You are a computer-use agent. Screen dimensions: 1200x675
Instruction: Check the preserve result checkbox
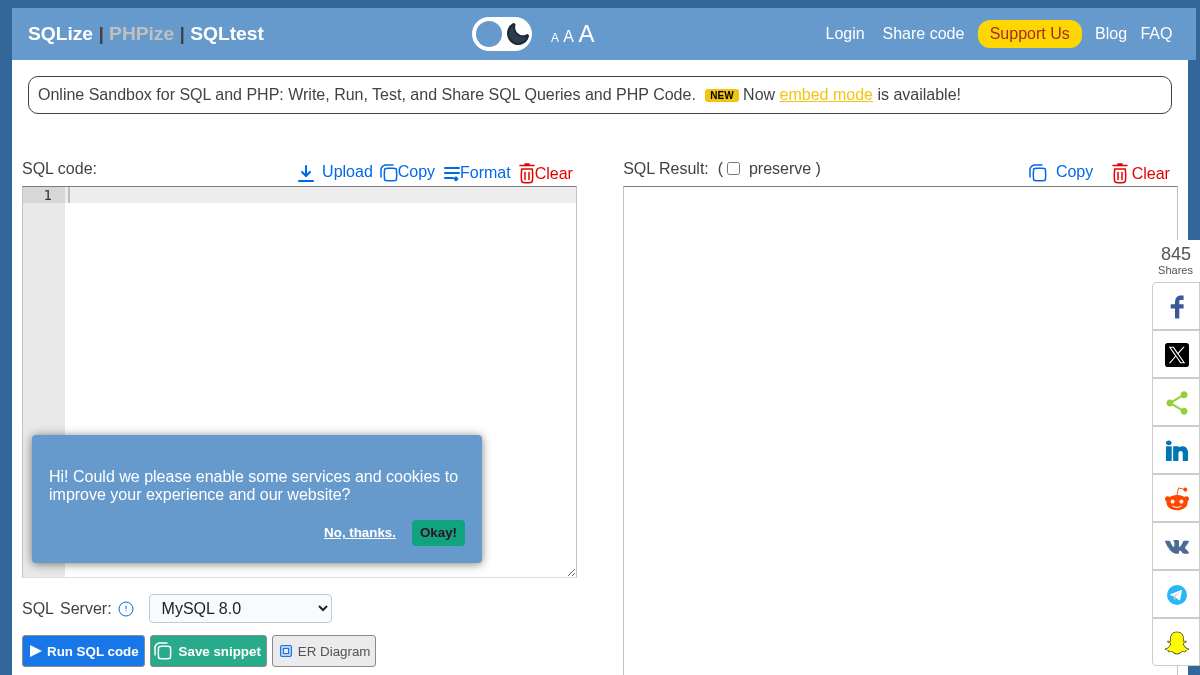[733, 169]
